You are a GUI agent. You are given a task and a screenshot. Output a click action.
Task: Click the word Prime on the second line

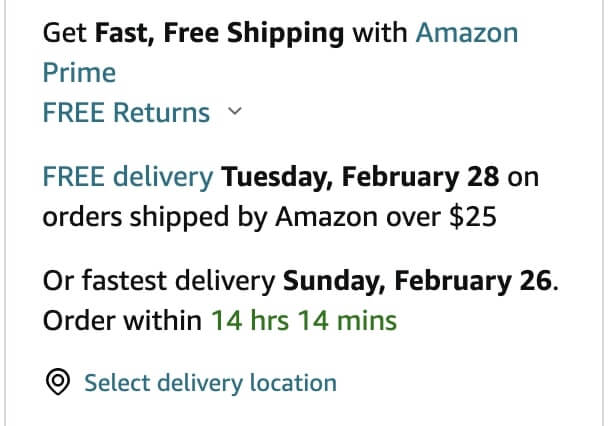[x=79, y=73]
